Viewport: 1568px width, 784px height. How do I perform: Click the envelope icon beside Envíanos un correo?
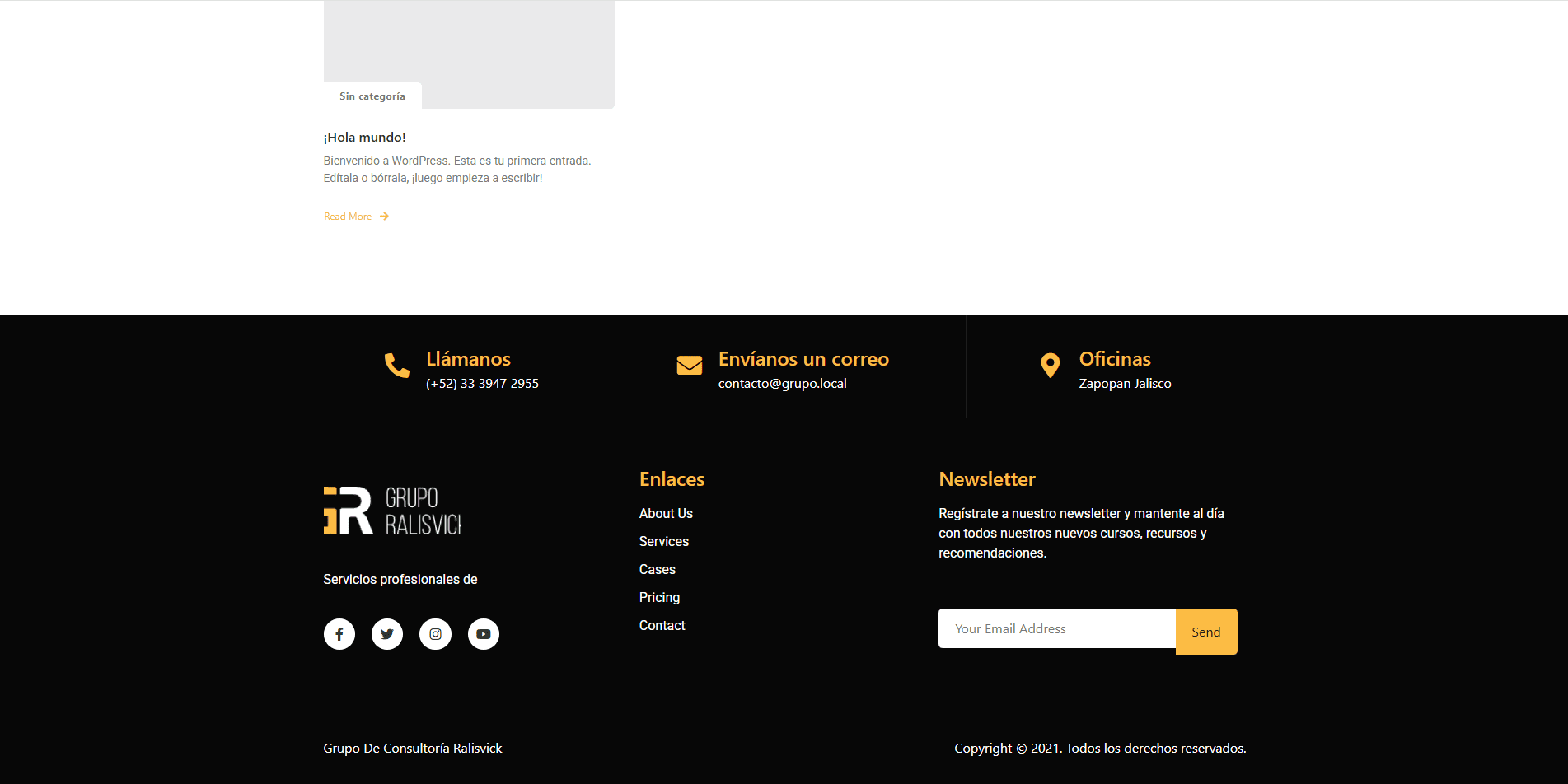tap(690, 365)
